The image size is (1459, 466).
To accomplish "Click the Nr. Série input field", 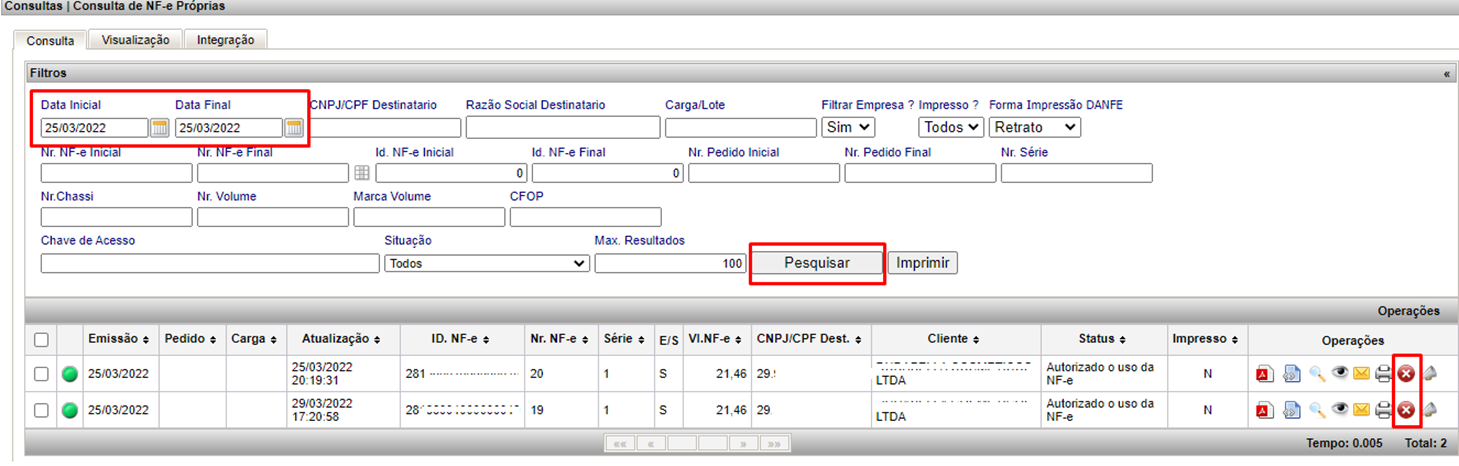I will coord(1076,173).
